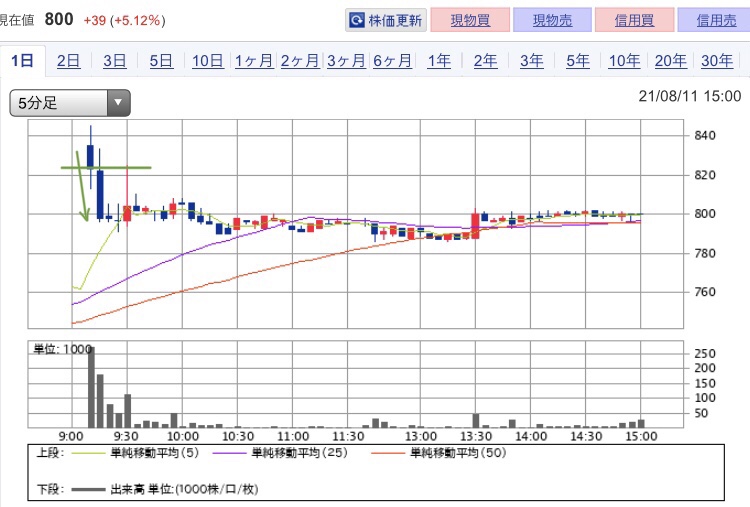750x507 pixels.
Task: Click the 信用買 button
Action: (635, 20)
